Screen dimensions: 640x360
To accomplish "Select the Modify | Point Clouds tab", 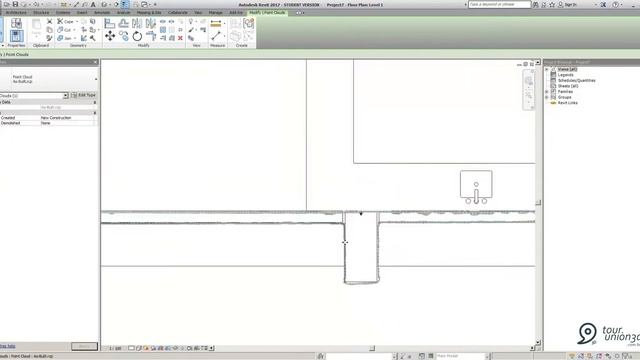I will (x=267, y=13).
